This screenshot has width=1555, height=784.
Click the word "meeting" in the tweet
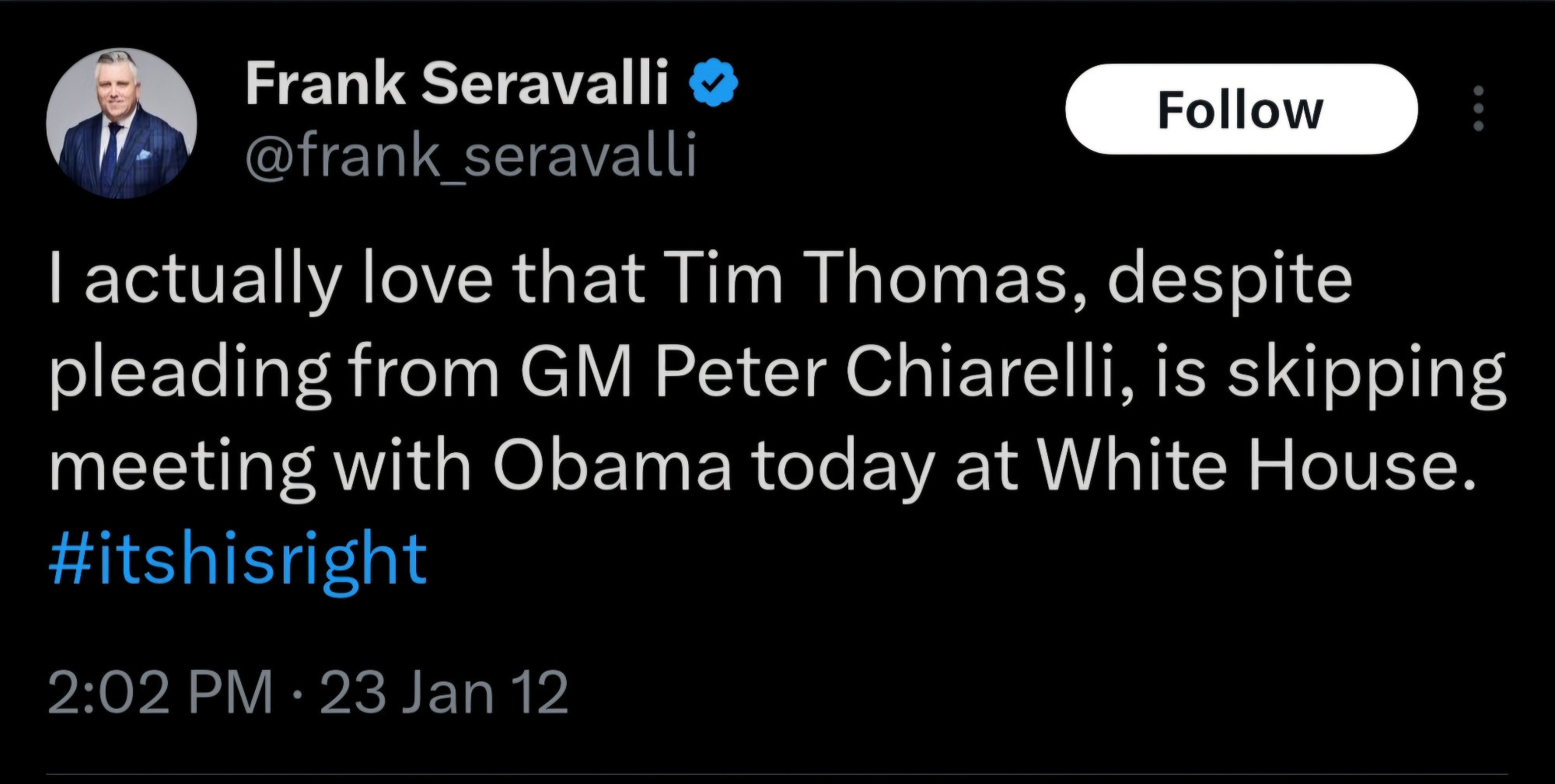click(182, 468)
